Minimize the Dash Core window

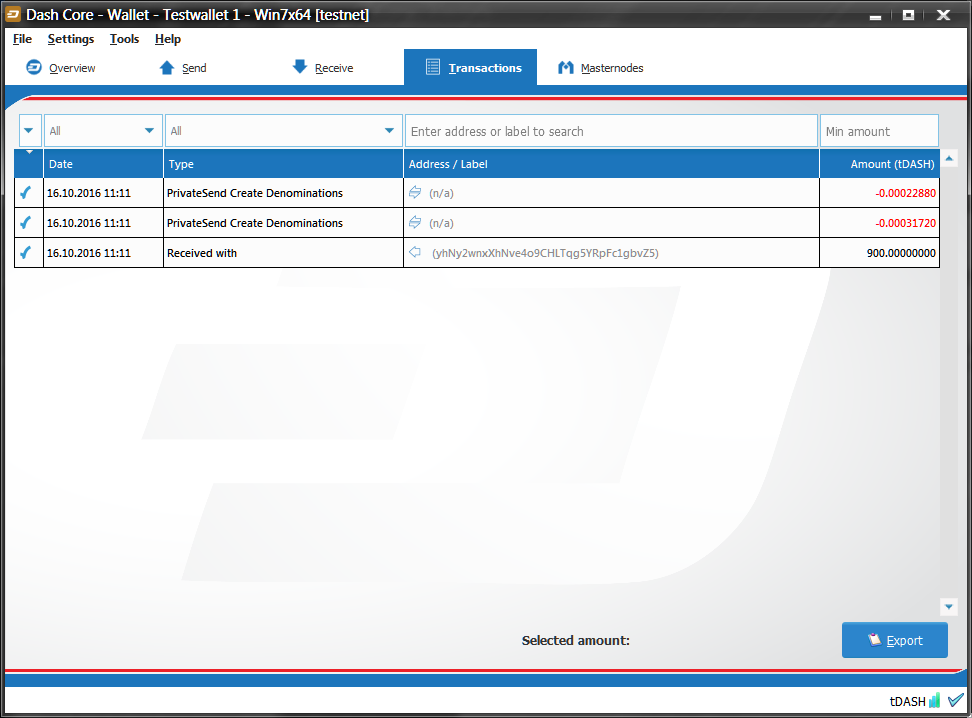875,16
